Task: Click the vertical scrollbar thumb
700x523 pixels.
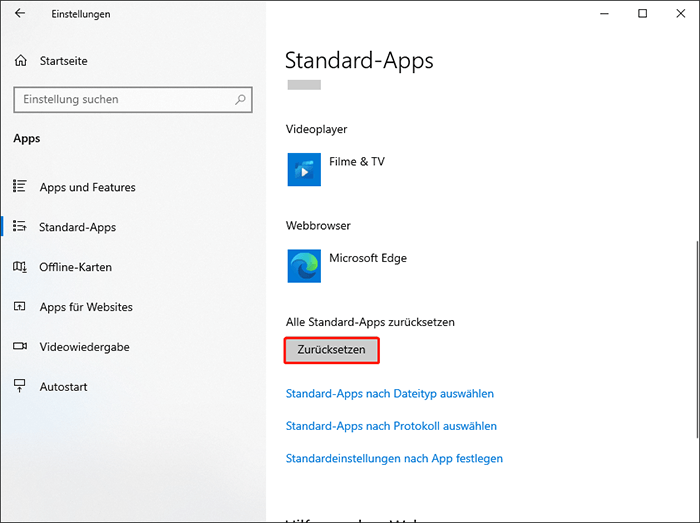Action: pyautogui.click(x=697, y=339)
